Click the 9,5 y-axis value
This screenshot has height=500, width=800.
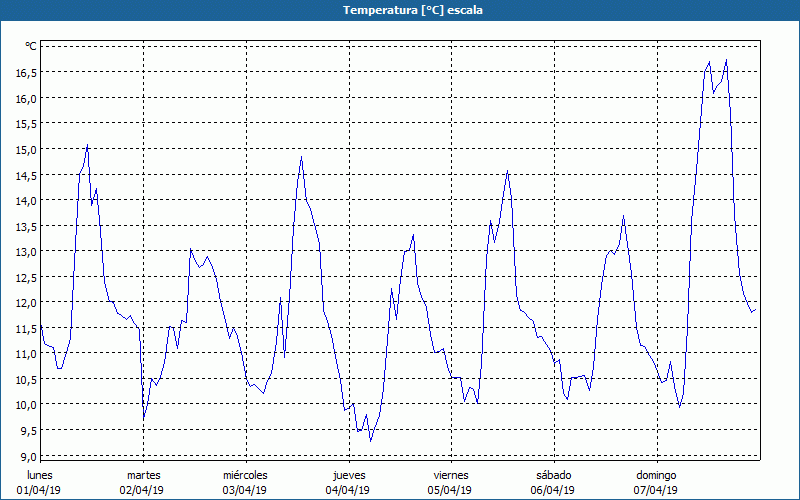(x=29, y=430)
